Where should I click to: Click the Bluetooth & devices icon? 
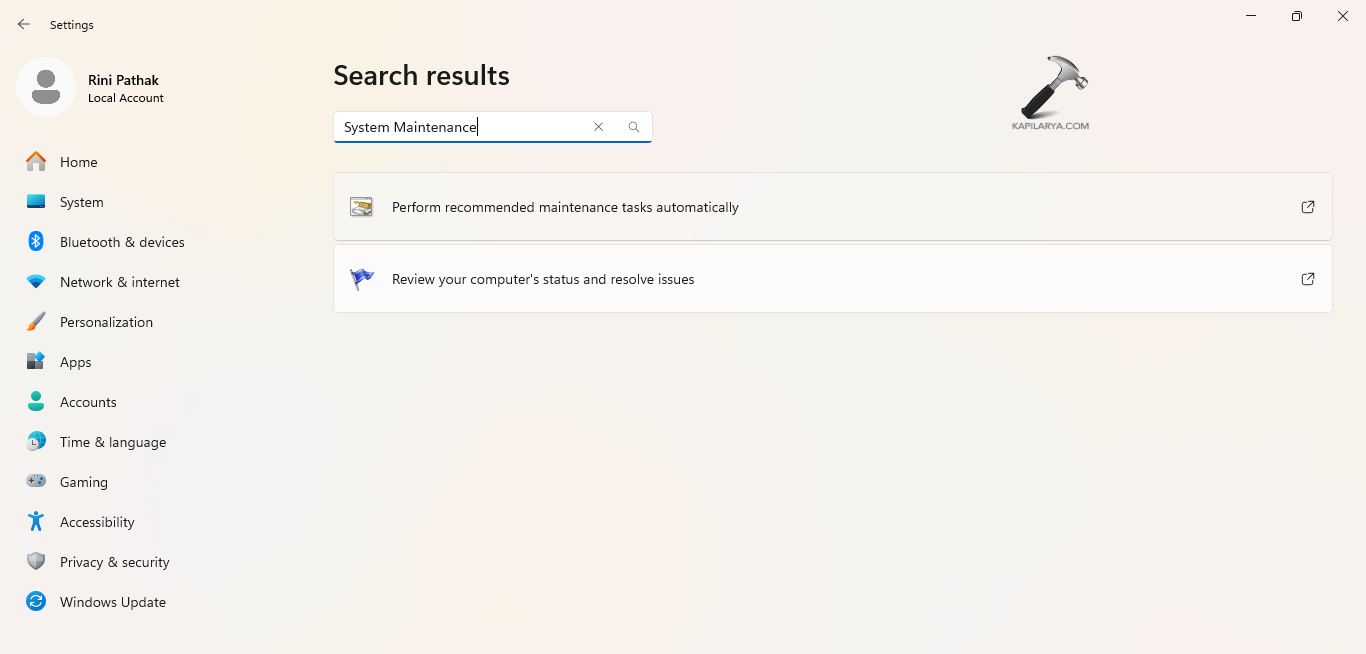pos(36,242)
